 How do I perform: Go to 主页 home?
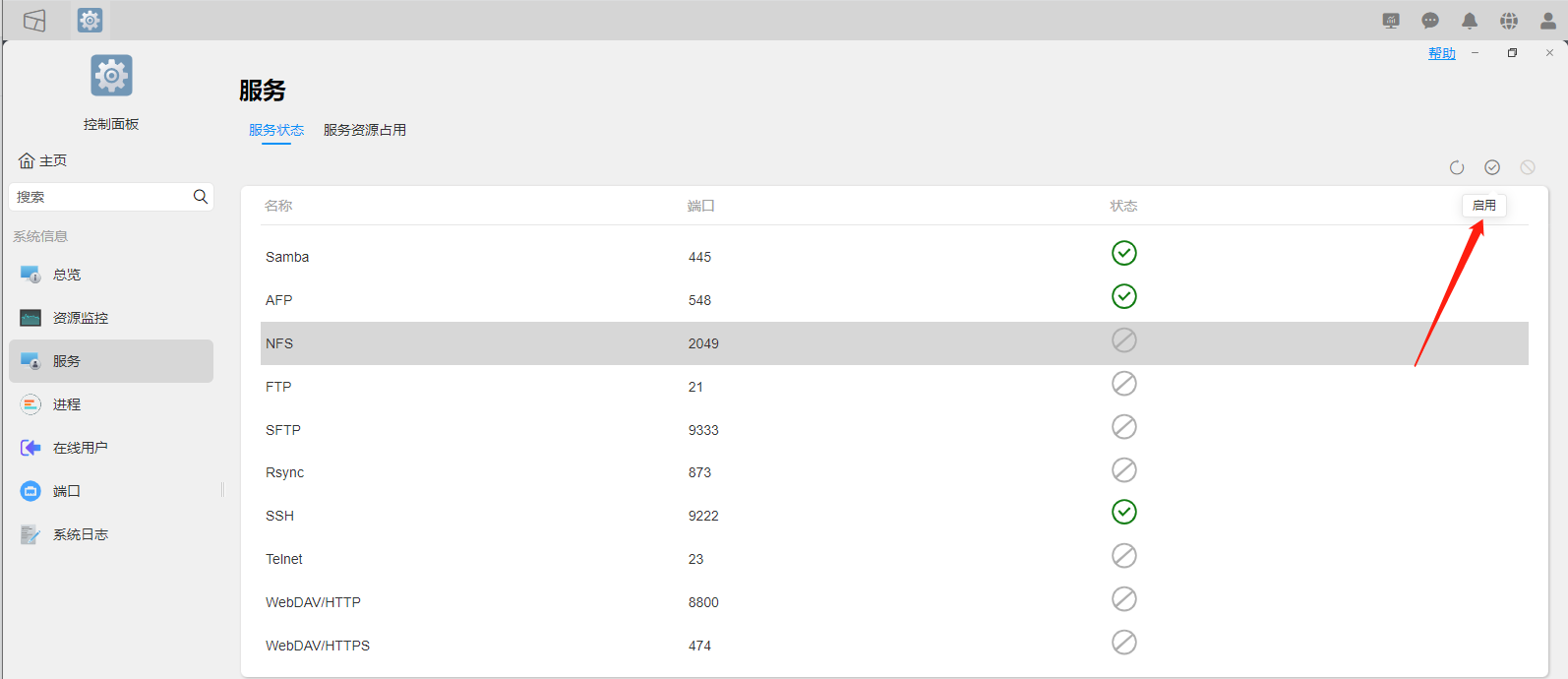[43, 160]
